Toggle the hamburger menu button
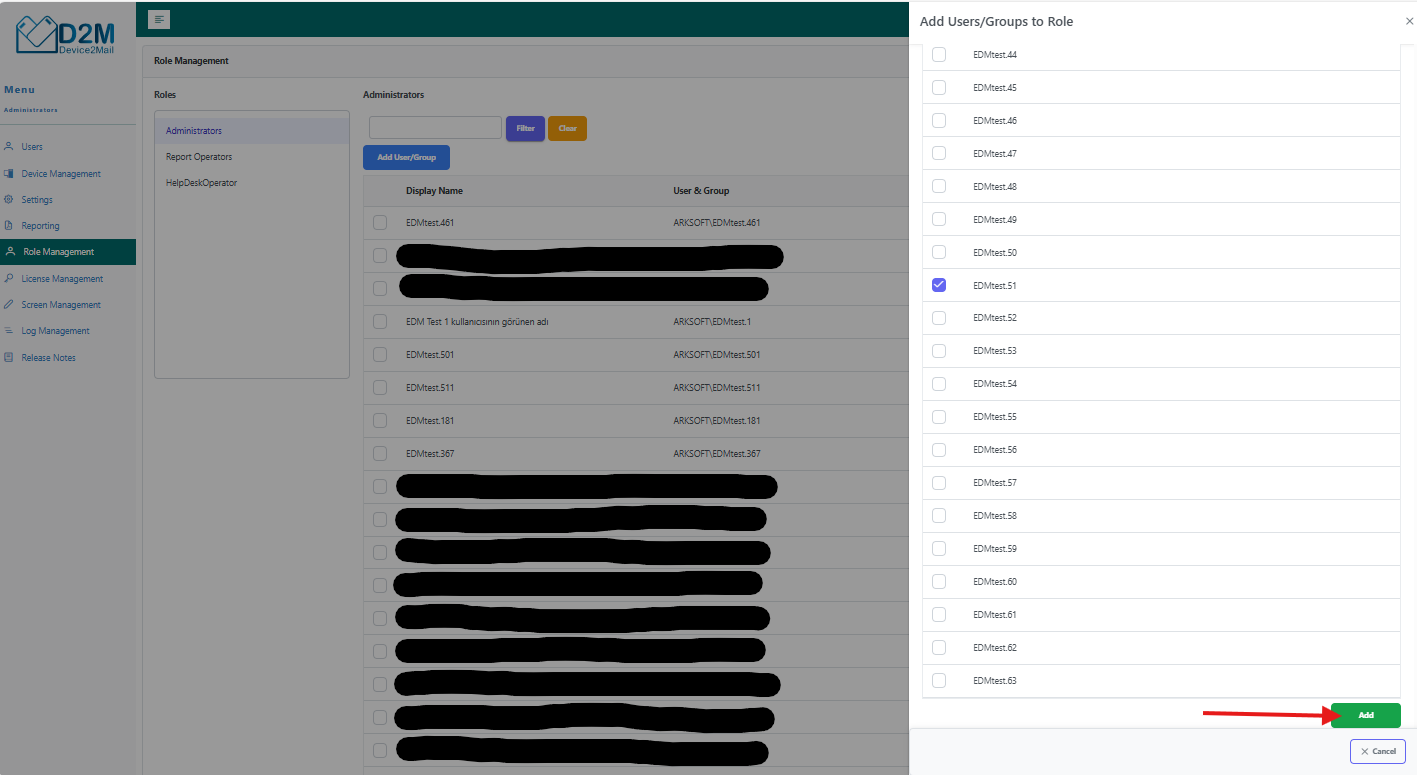The image size is (1417, 775). [159, 19]
